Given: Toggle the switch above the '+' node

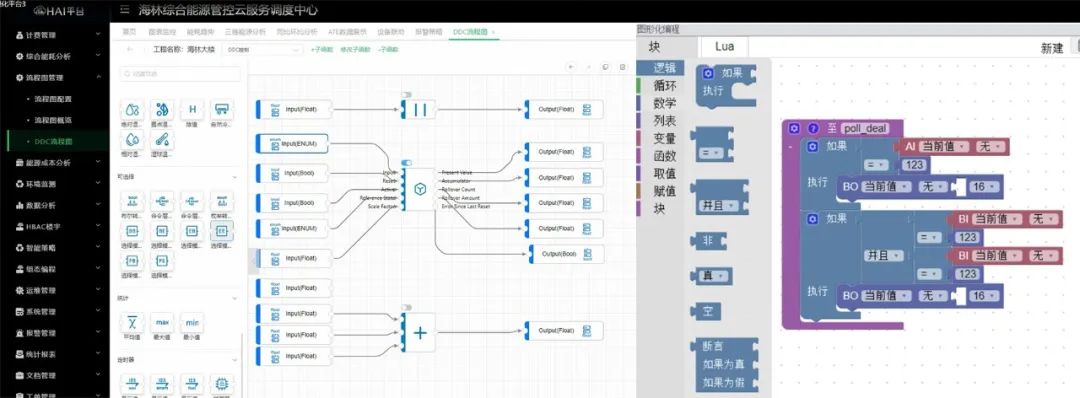Looking at the screenshot, I should tap(406, 308).
